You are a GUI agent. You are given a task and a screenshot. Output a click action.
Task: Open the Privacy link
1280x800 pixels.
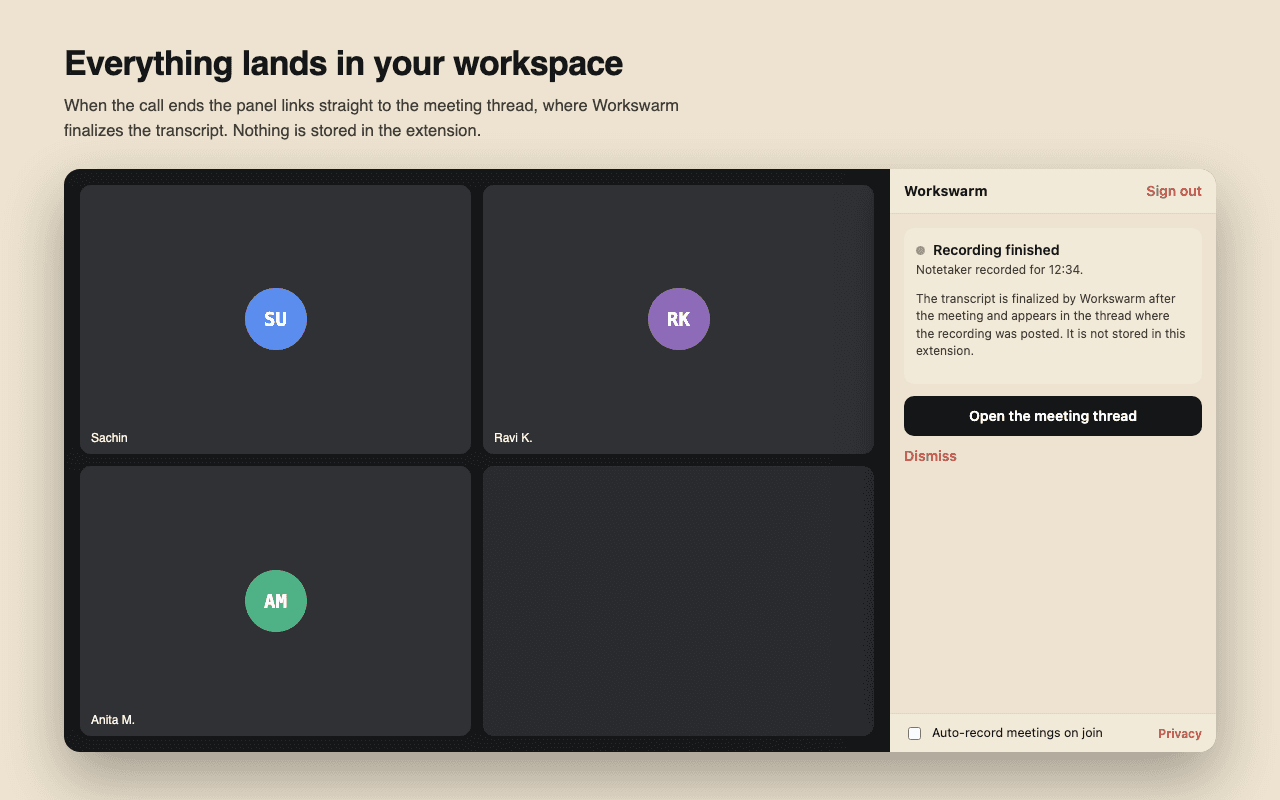click(1179, 734)
